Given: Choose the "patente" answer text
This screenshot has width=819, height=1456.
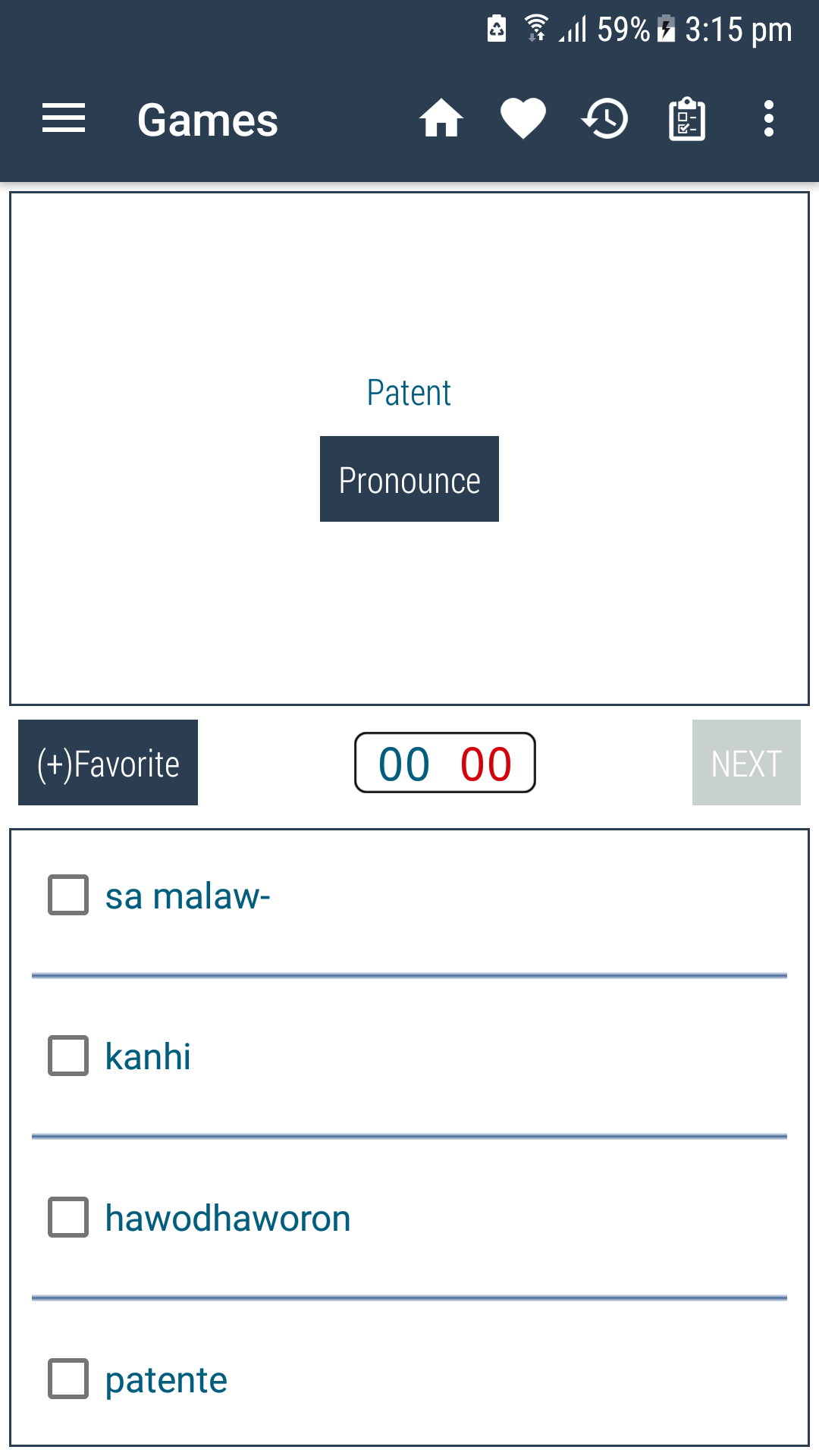Looking at the screenshot, I should coord(166,1380).
